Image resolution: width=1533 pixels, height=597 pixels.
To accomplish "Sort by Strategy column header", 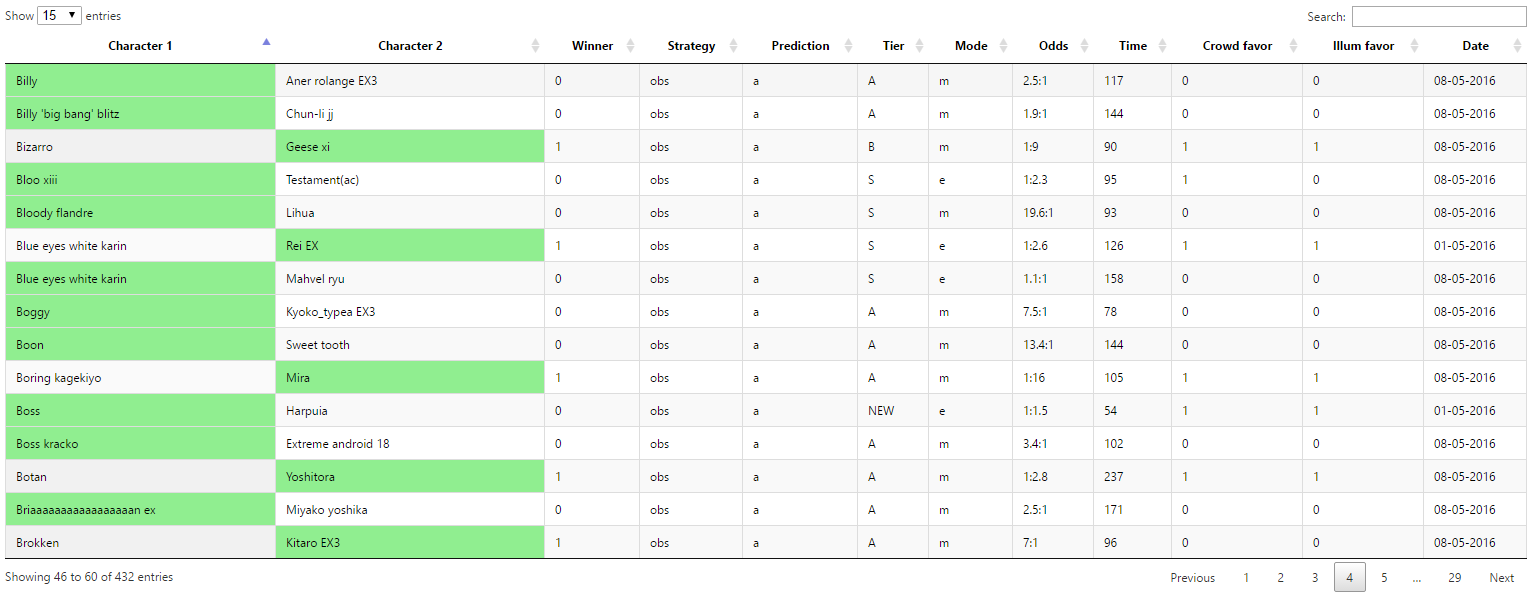I will 691,46.
